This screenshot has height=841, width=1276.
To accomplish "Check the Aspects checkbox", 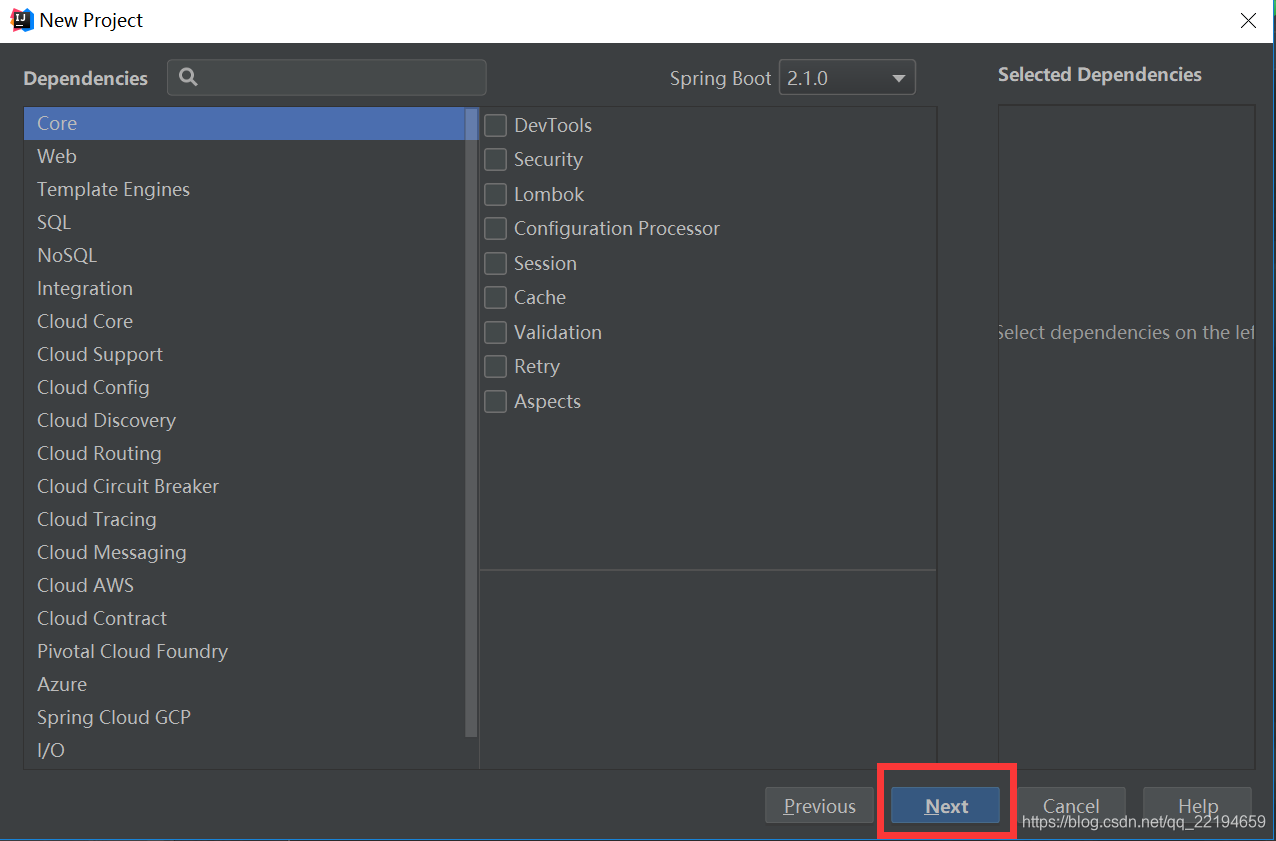I will 495,401.
